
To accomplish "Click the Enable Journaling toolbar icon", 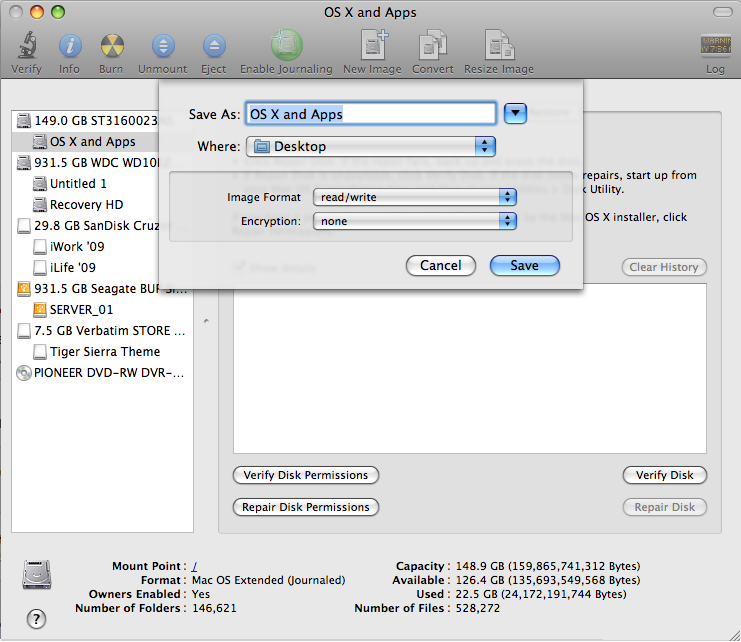I will click(286, 45).
